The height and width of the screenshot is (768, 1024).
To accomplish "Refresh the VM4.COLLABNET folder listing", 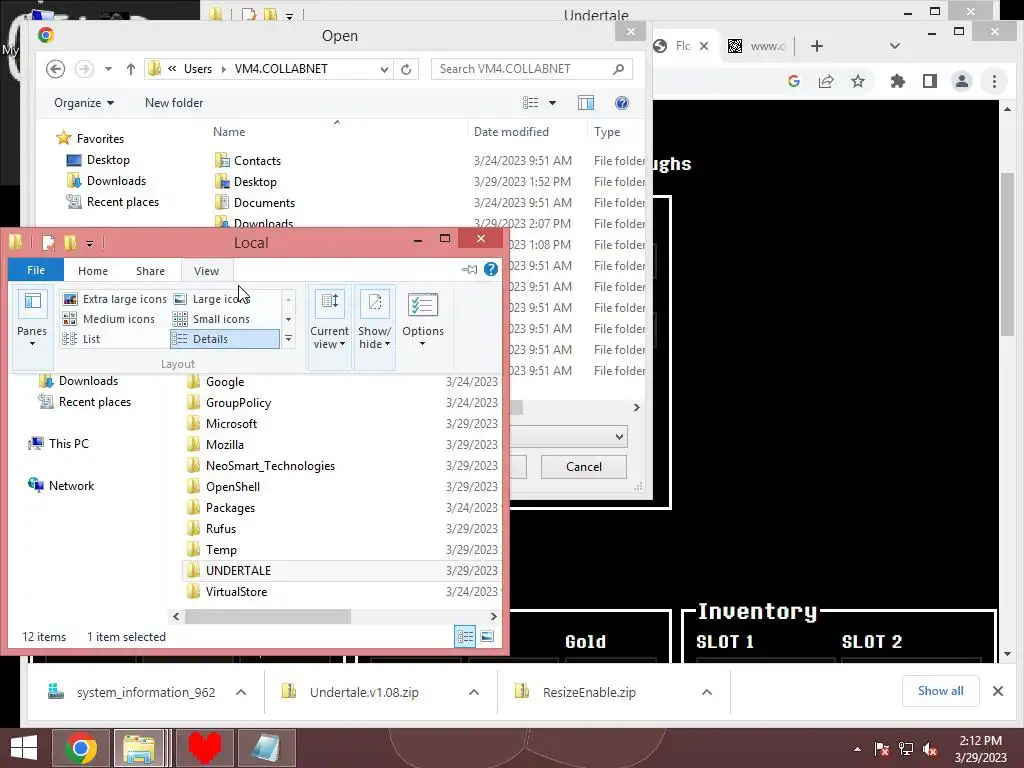I will tap(406, 69).
